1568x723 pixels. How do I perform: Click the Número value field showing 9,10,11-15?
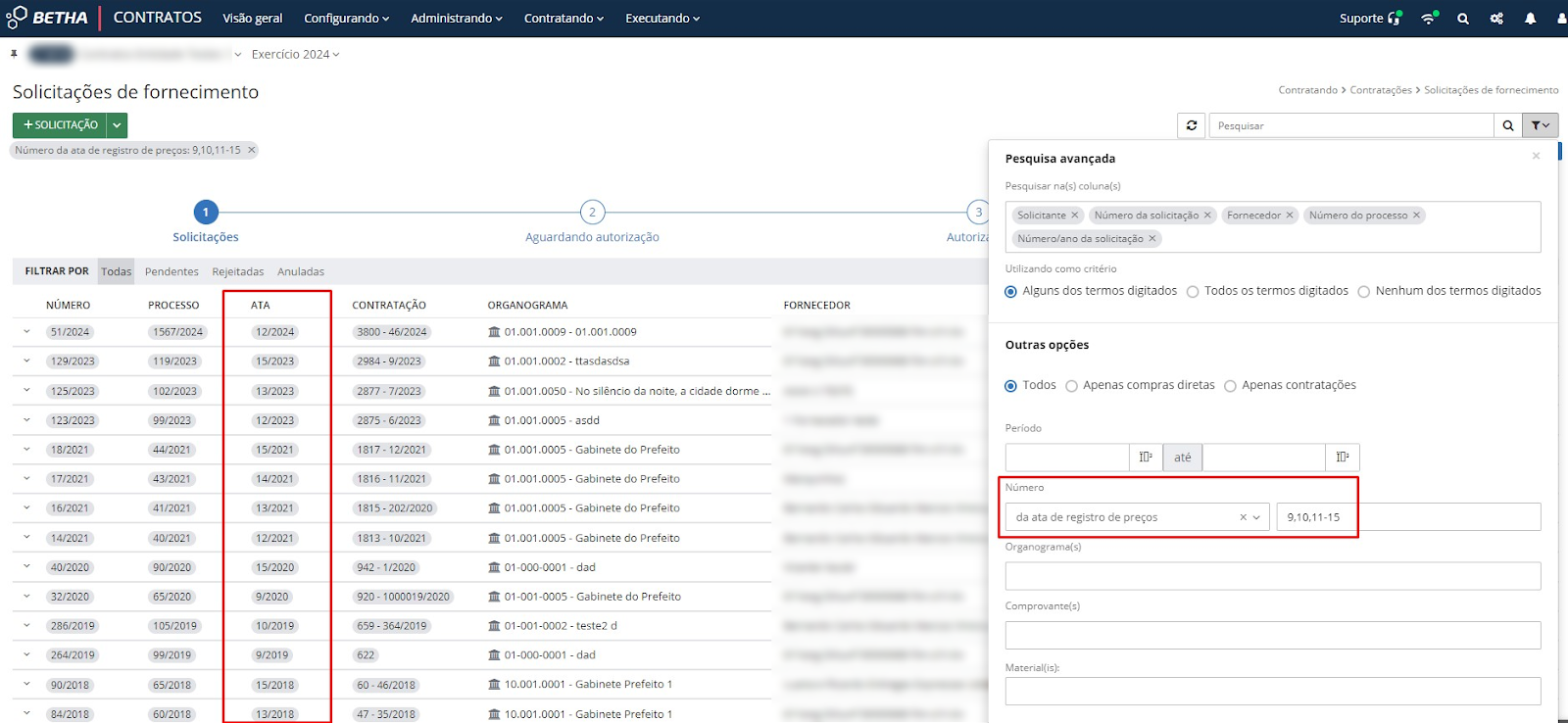1408,517
